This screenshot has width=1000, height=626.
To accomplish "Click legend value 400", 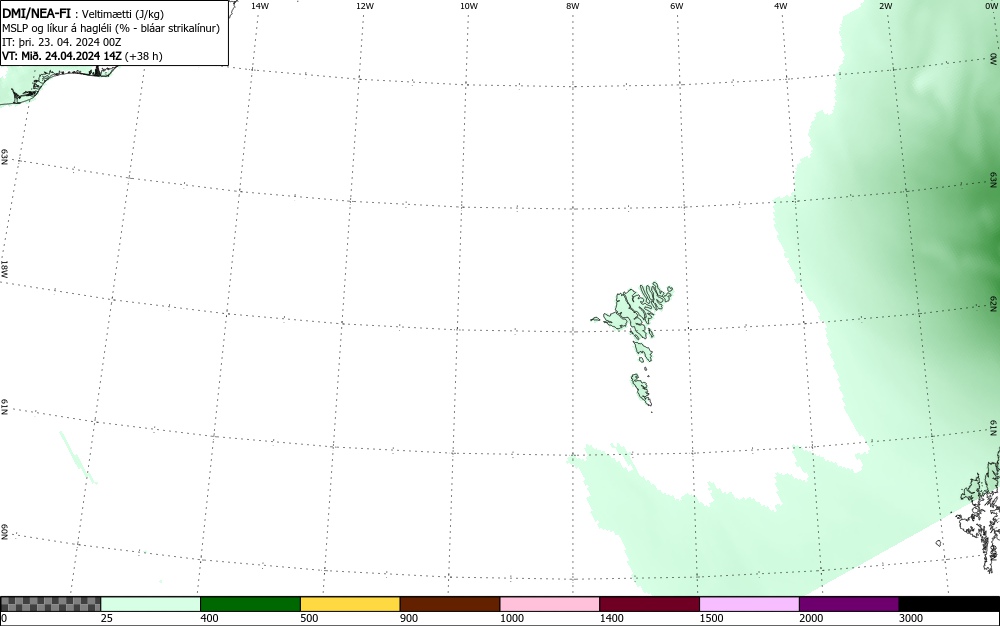I will [x=209, y=618].
